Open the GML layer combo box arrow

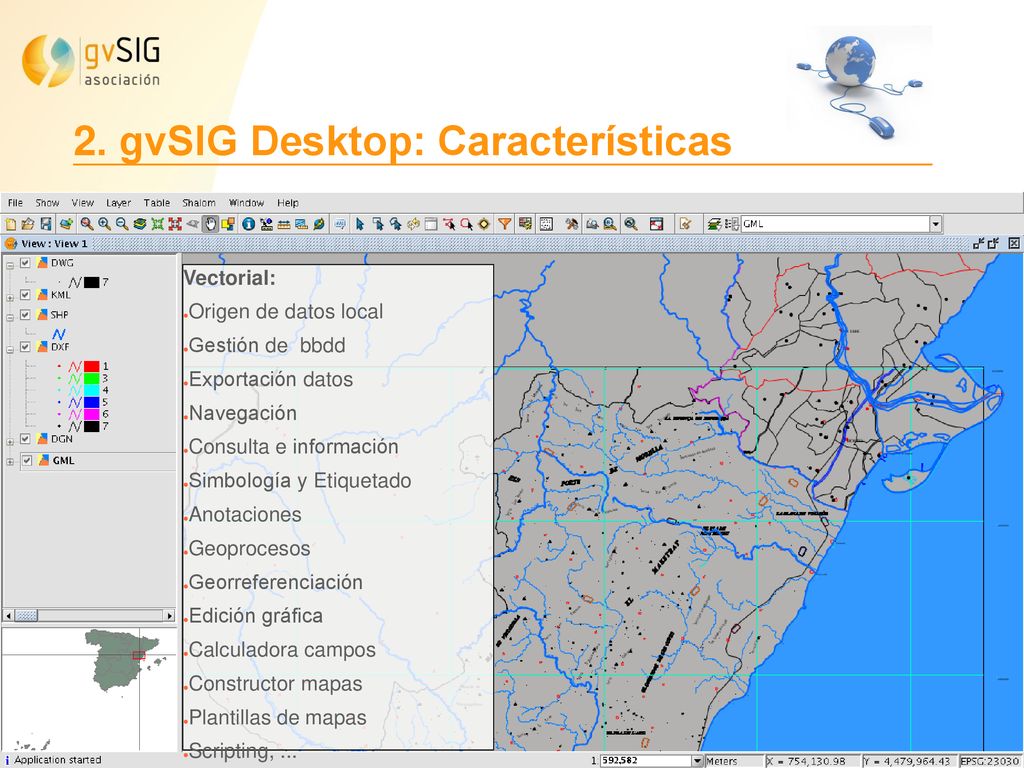(x=936, y=224)
